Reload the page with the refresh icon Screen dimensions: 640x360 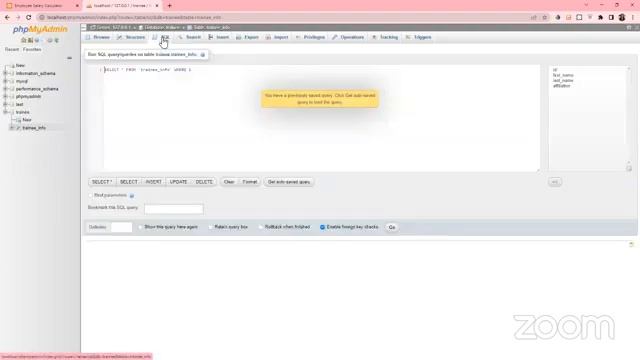29,18
